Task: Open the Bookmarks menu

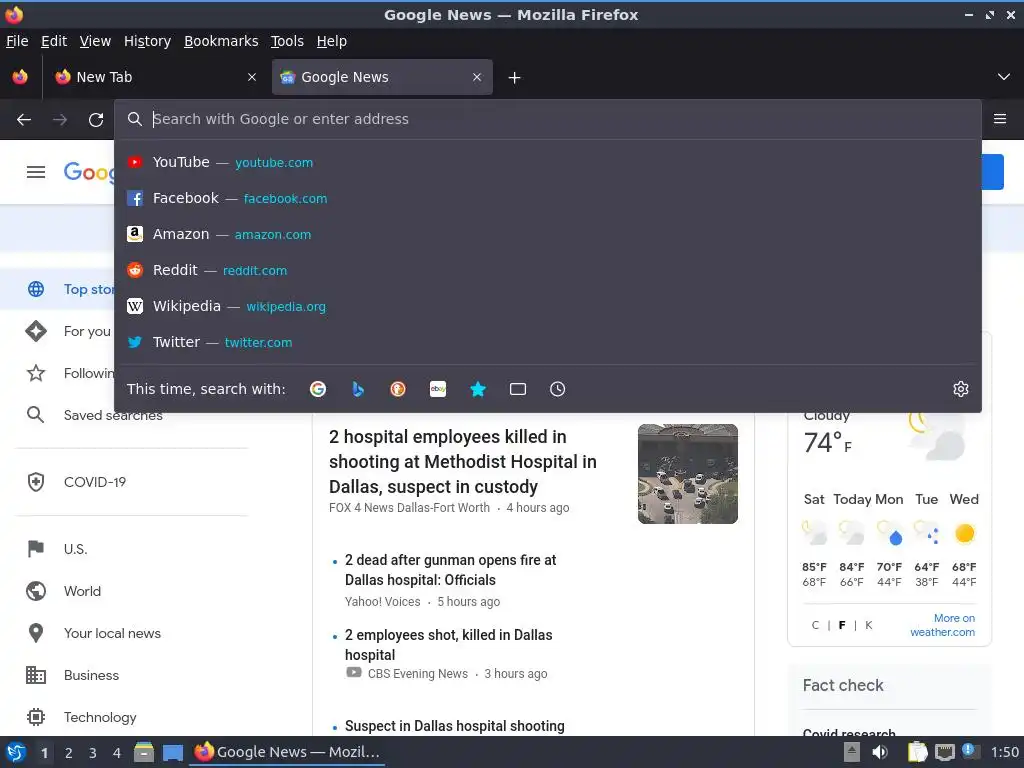Action: [221, 41]
